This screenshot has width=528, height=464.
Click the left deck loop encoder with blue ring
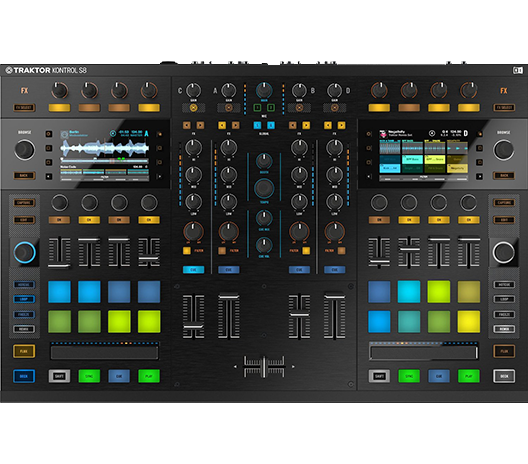point(25,252)
